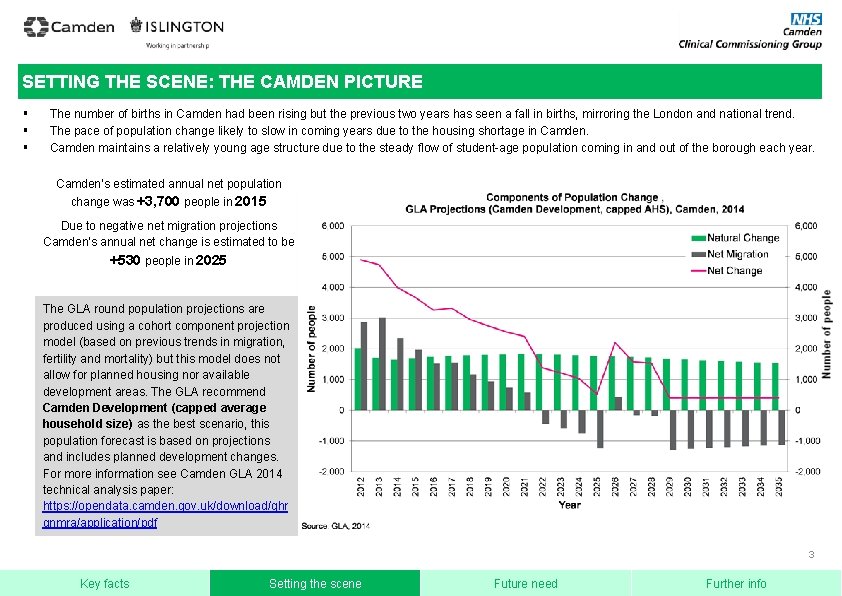Click the left axis value 6,000
This screenshot has height=596, width=842.
click(x=333, y=226)
